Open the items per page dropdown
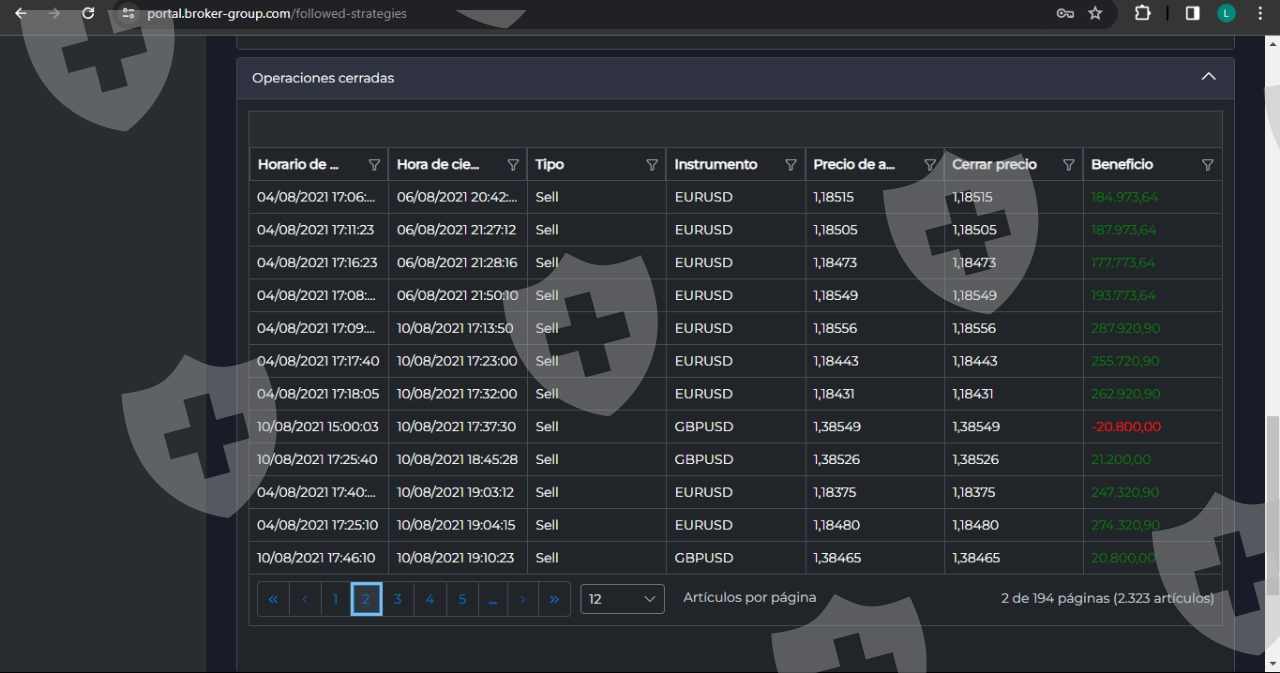The width and height of the screenshot is (1280, 673). click(622, 599)
